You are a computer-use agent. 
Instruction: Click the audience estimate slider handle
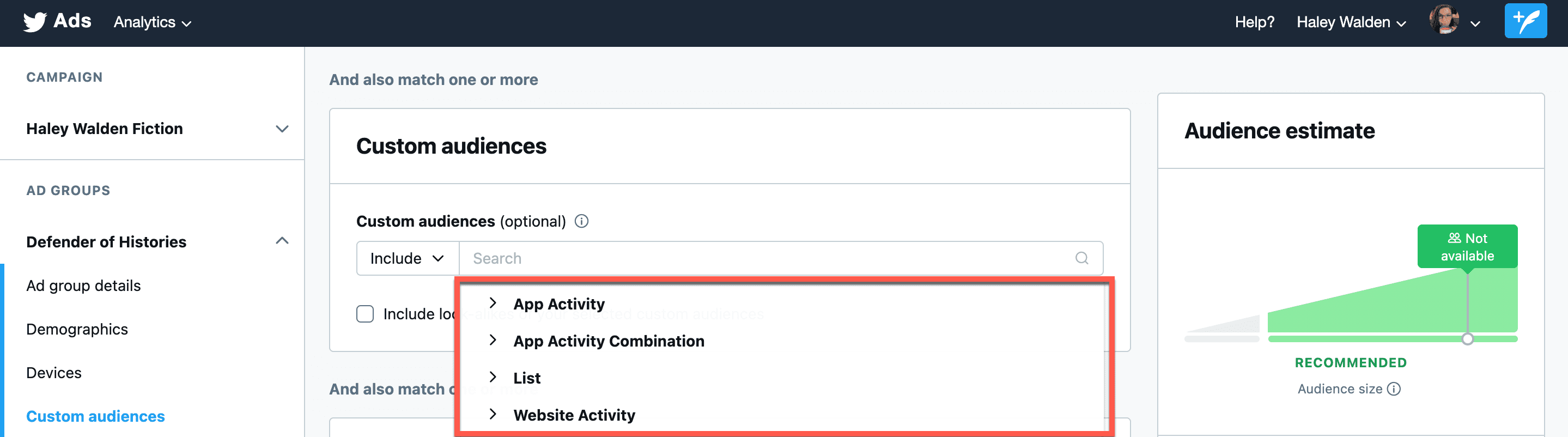tap(1467, 339)
